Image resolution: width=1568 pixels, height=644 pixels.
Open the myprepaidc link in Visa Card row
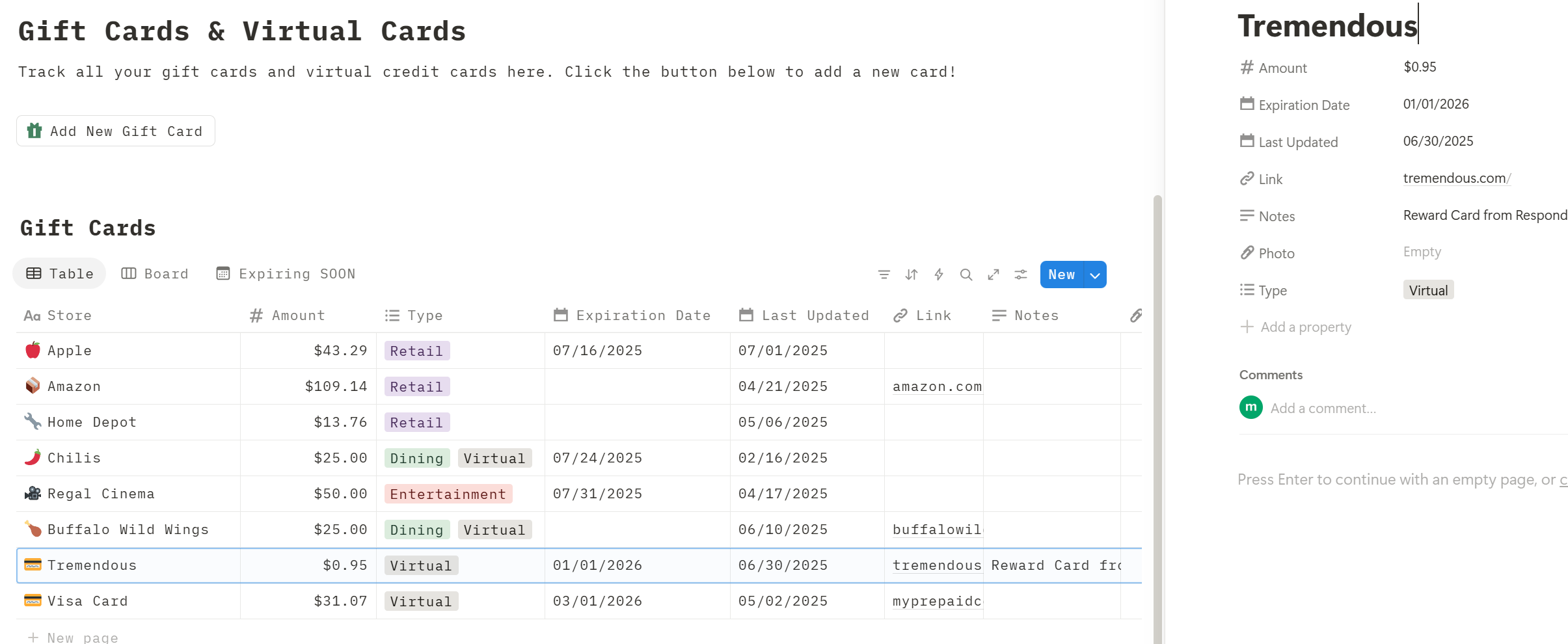pyautogui.click(x=937, y=601)
